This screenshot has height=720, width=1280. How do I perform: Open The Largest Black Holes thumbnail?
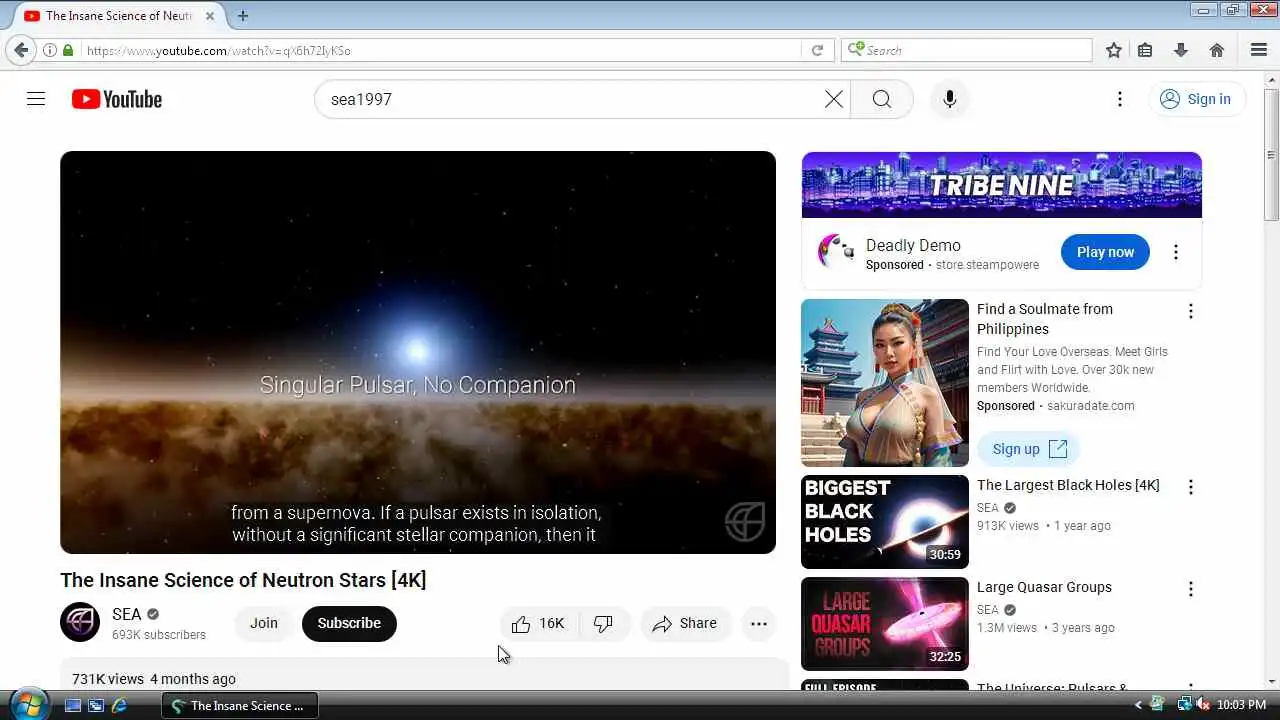885,522
